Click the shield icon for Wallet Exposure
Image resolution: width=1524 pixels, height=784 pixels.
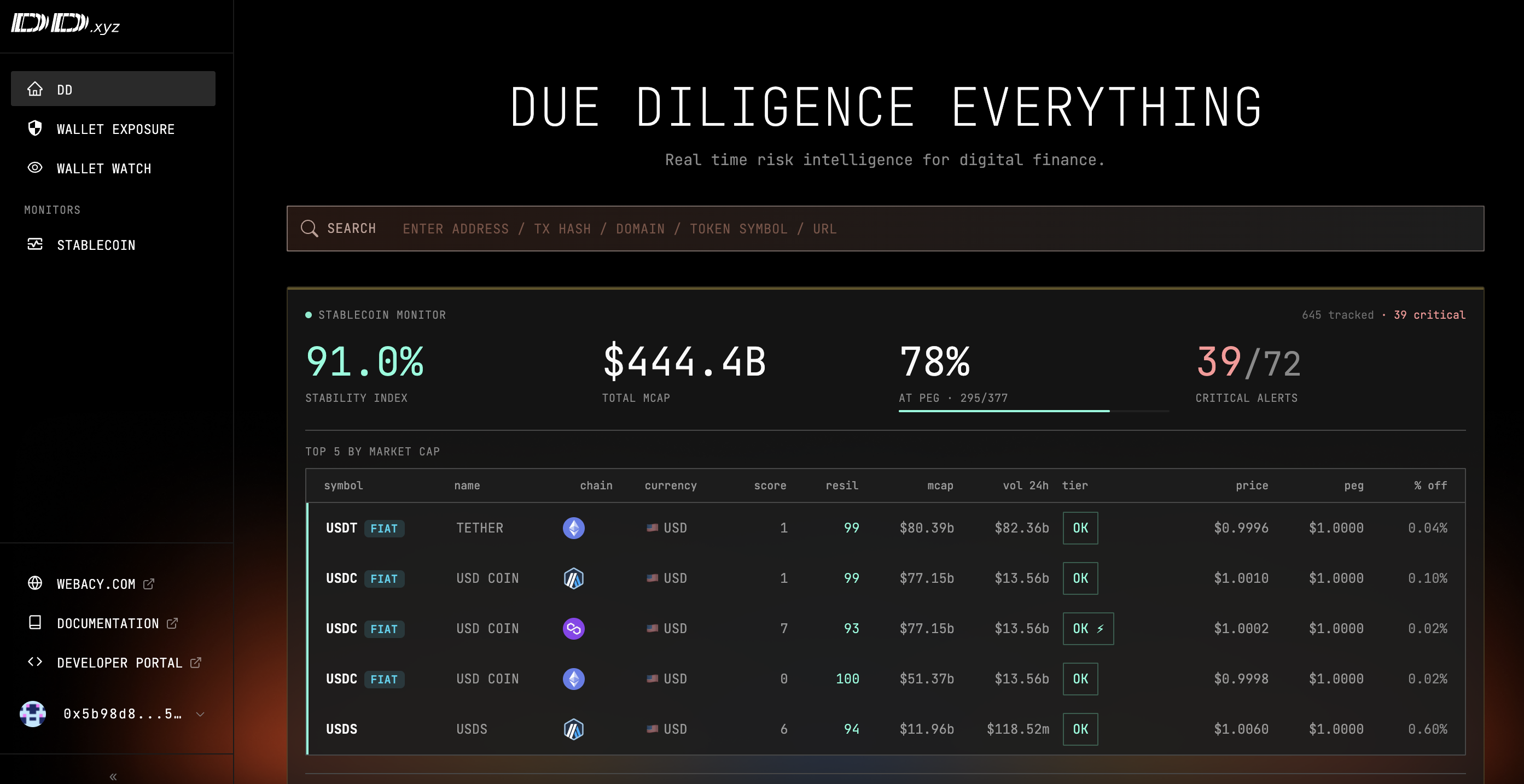[x=35, y=128]
